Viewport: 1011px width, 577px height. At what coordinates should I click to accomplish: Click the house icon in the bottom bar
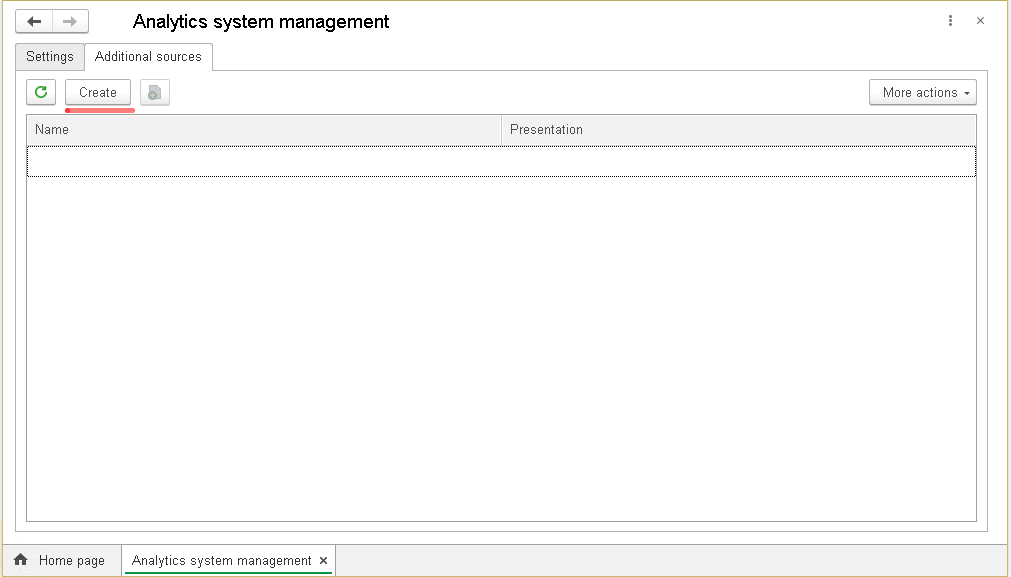tap(21, 560)
